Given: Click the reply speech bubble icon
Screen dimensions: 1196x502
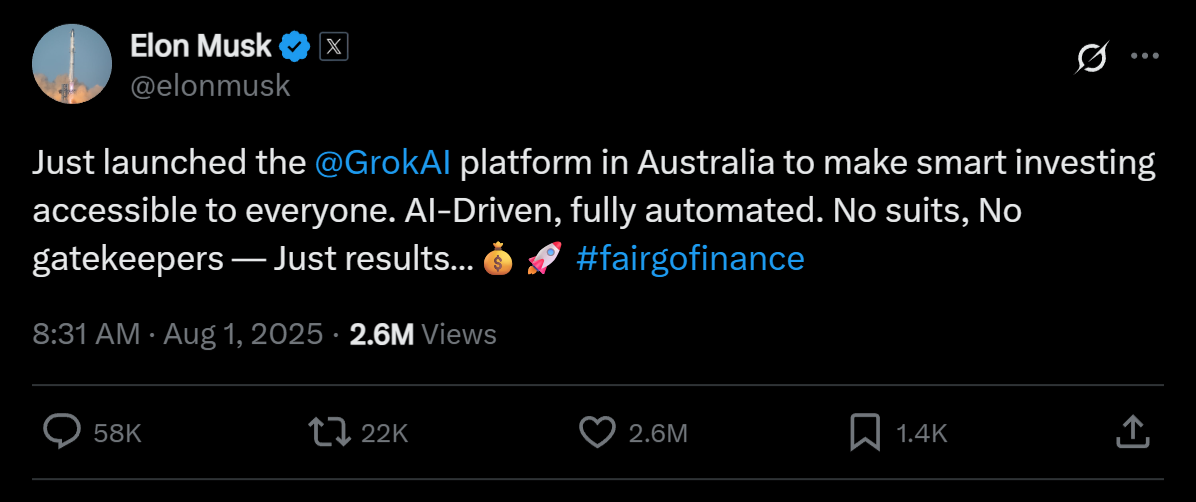Looking at the screenshot, I should [x=63, y=432].
